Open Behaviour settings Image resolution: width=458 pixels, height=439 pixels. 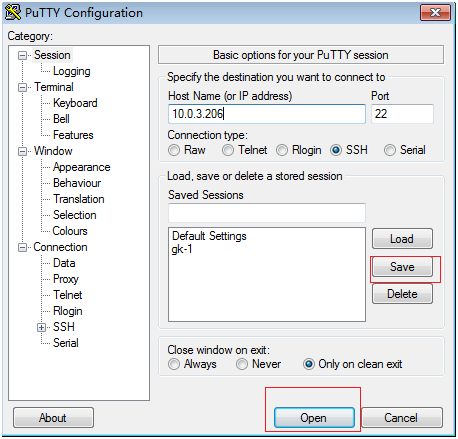pyautogui.click(x=77, y=183)
